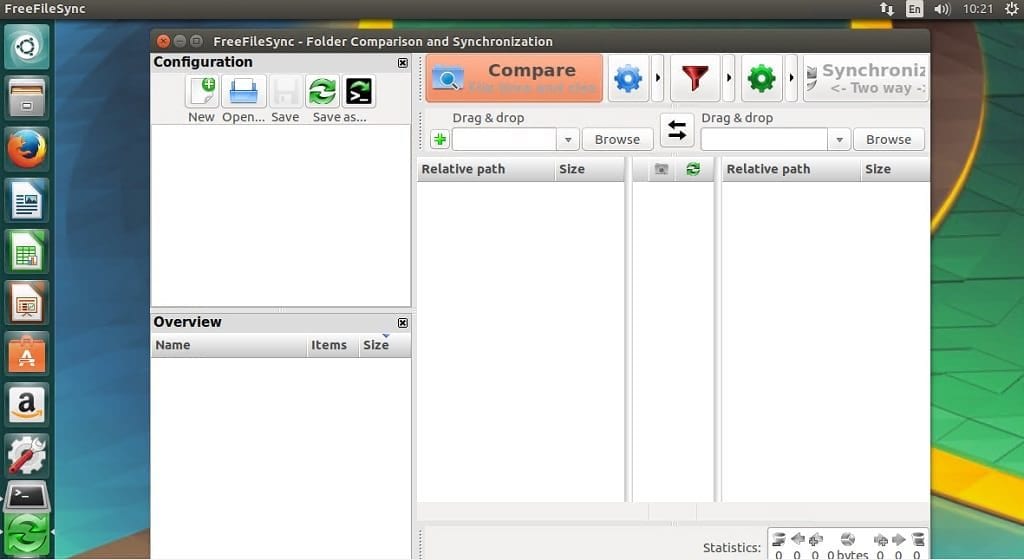
Task: Open LibreOffice Calc from dock
Action: [27, 251]
